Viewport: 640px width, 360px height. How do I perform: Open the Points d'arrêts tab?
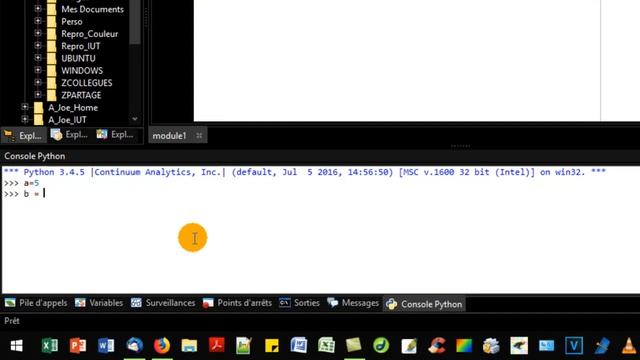click(x=237, y=303)
